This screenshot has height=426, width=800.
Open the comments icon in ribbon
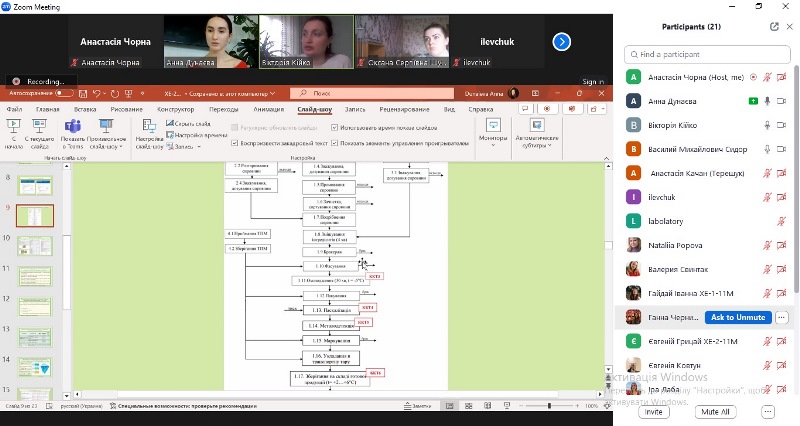[525, 109]
